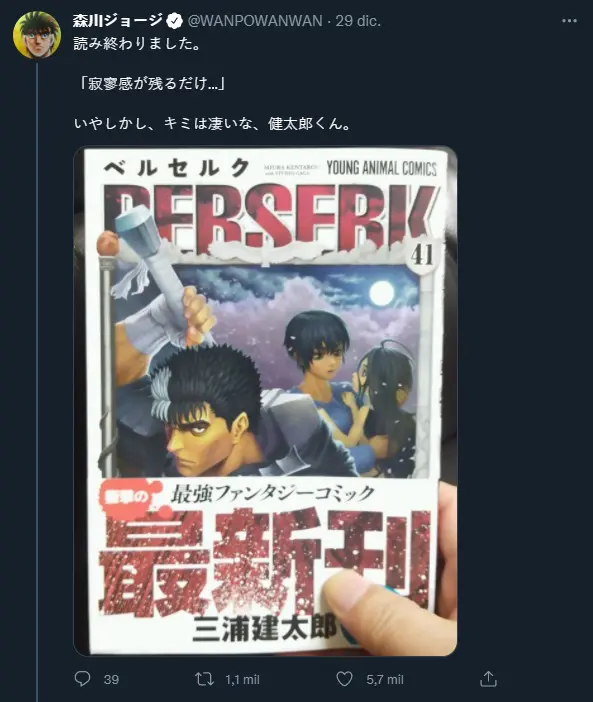Open the 29 dic. timestamp link
Screen dimensions: 593x702
(358, 21)
